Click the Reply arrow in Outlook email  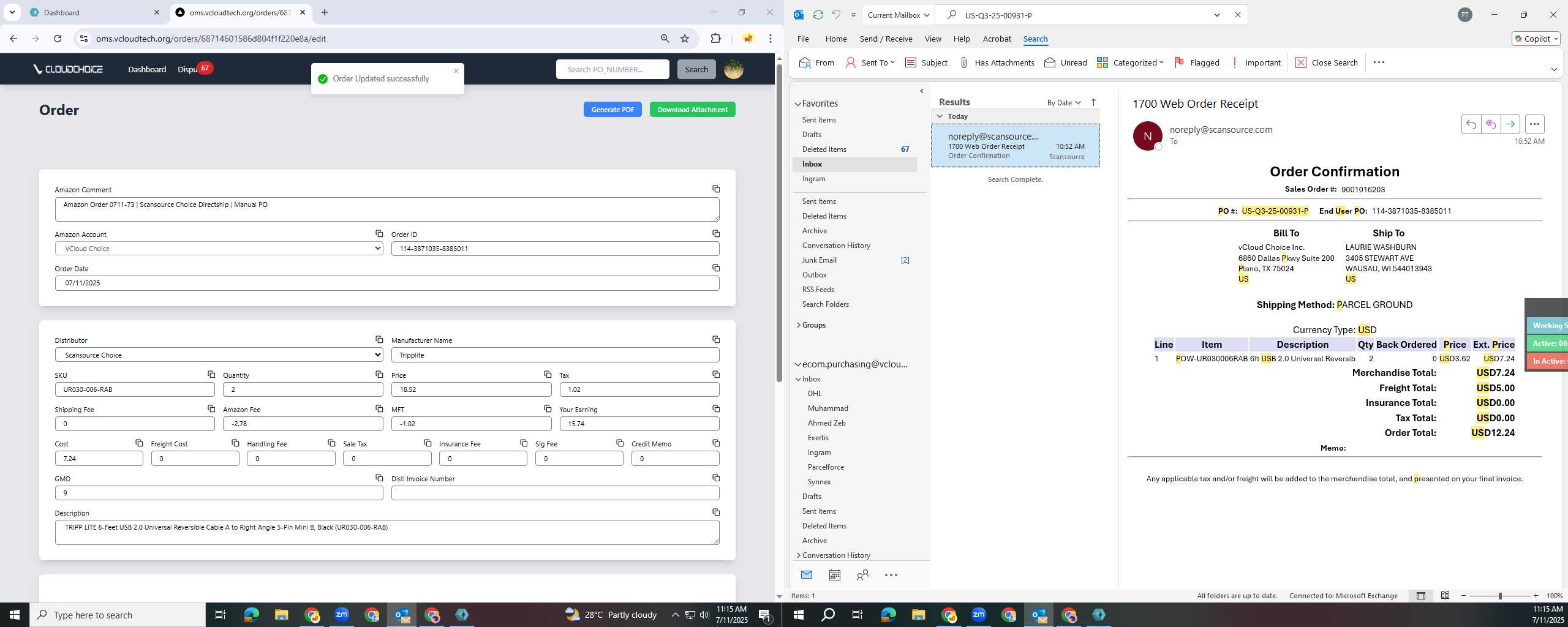pos(1471,124)
